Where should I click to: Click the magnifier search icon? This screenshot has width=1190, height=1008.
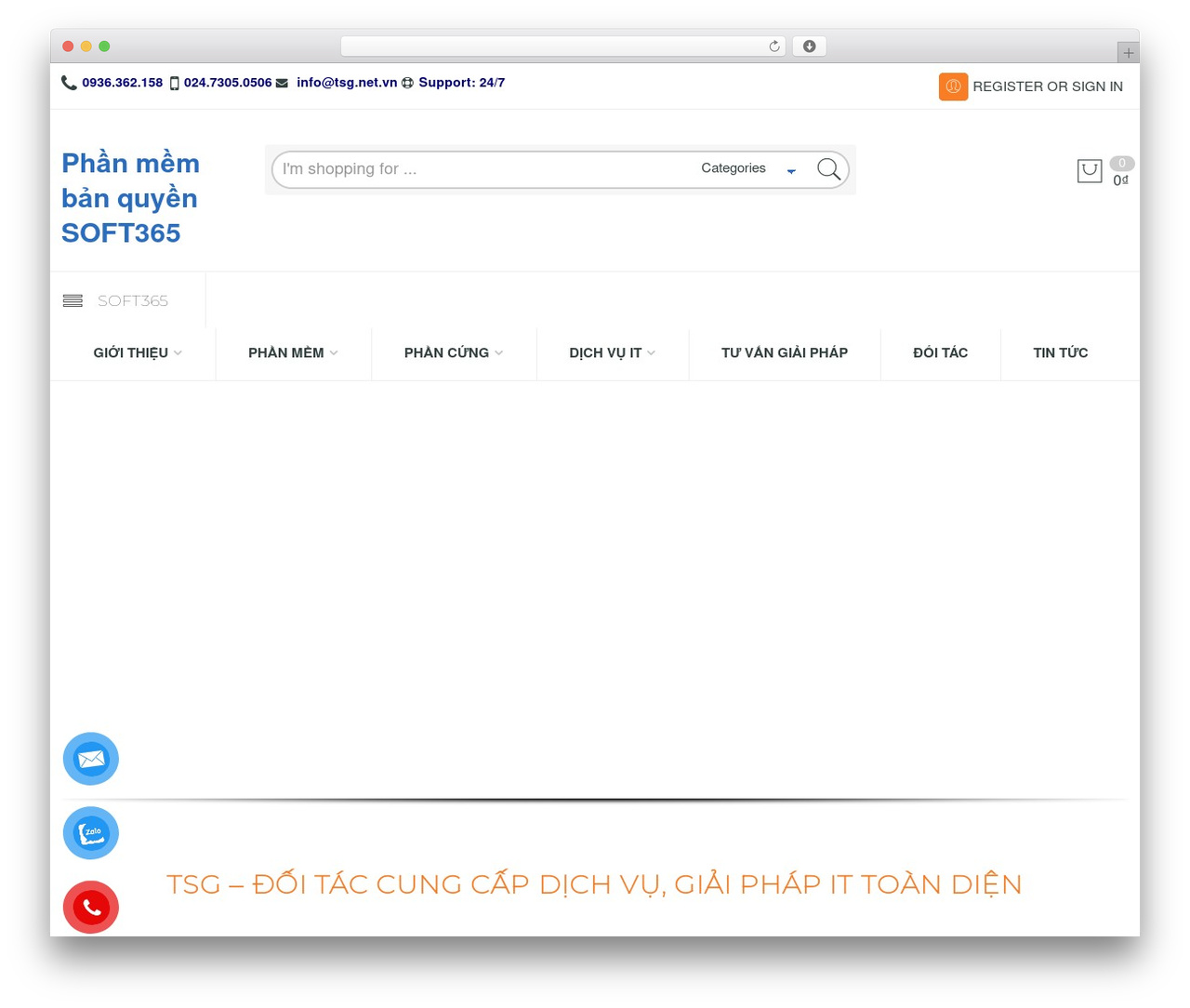[828, 169]
